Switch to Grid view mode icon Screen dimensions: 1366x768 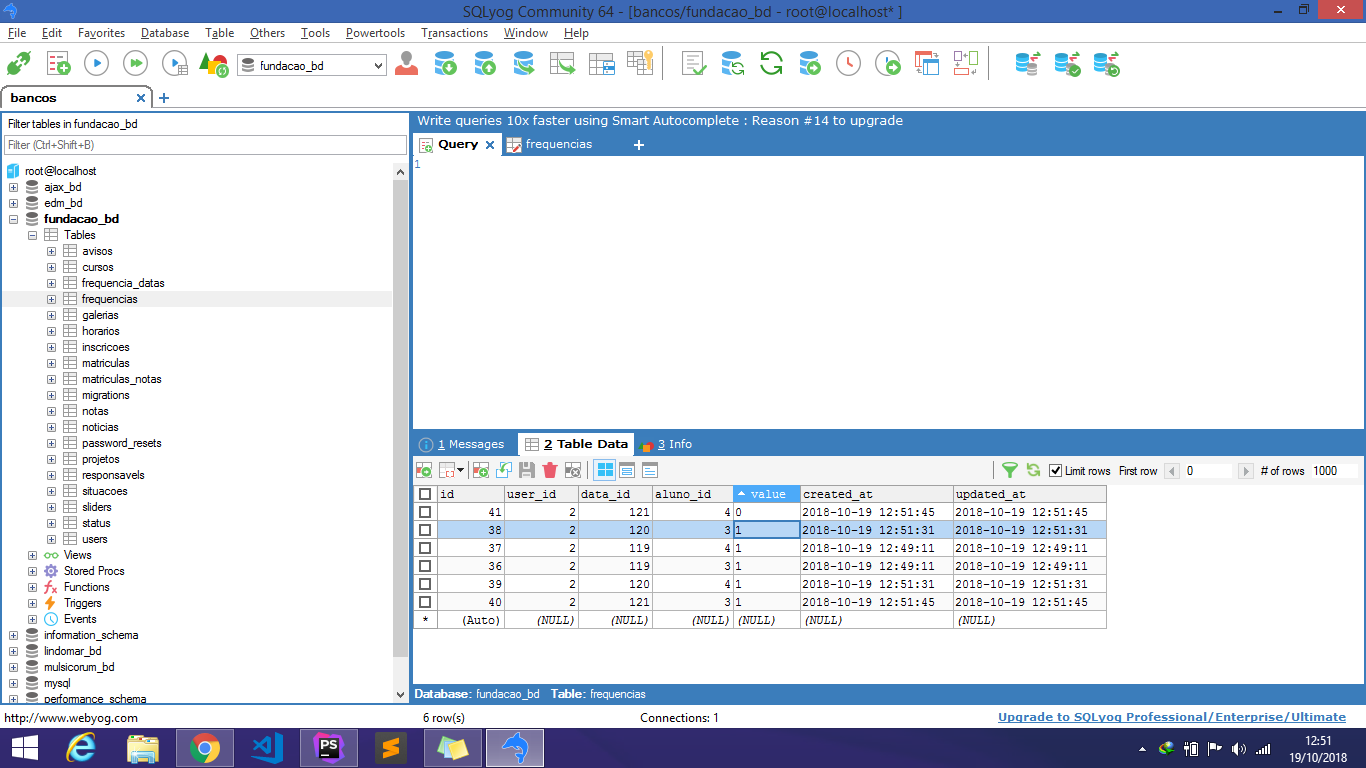pyautogui.click(x=605, y=470)
